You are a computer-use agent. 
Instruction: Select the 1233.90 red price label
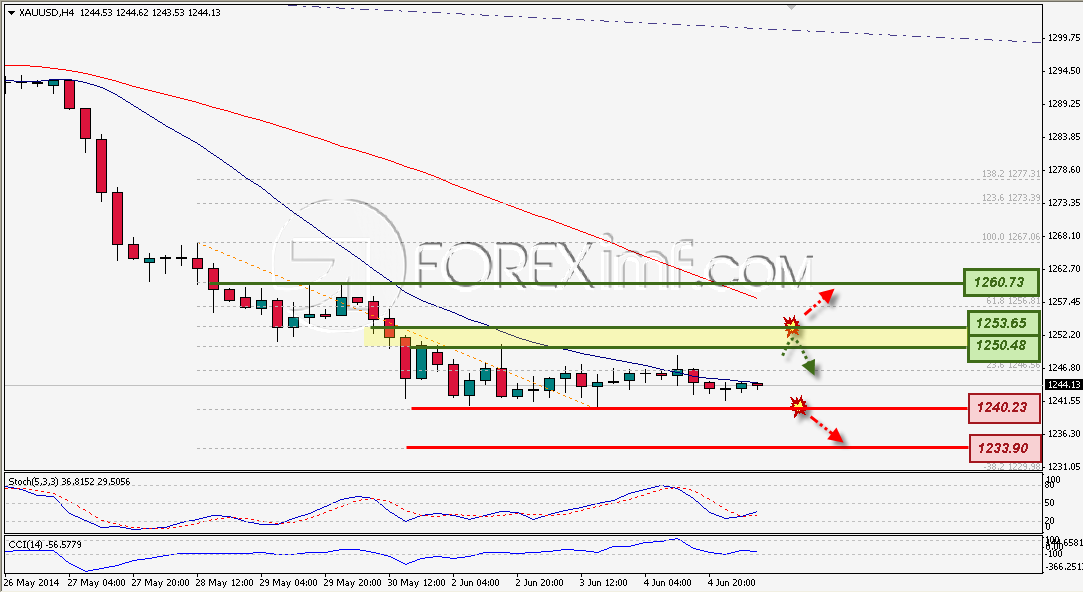[x=1004, y=448]
